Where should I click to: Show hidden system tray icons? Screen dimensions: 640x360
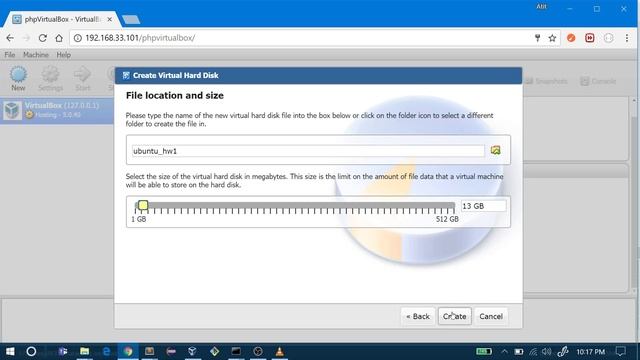(504, 351)
